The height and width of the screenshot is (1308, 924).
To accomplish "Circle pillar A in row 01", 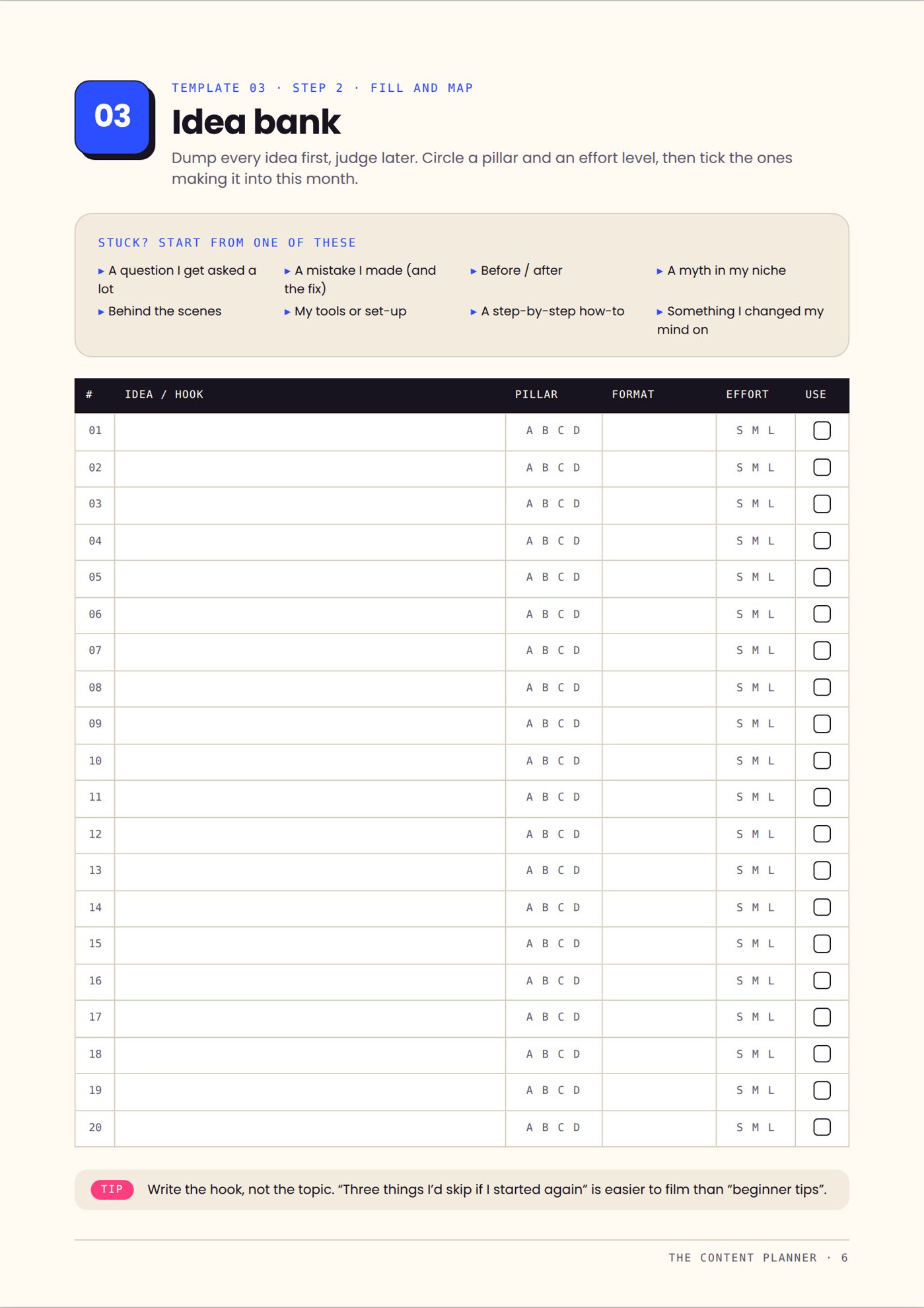I will tap(530, 431).
